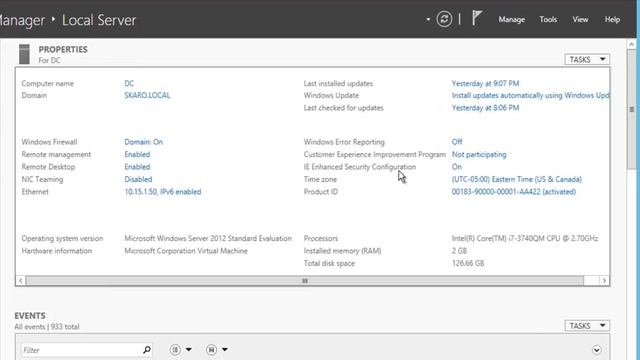Open the dropdown arrow beside list criteria icon

(189, 350)
